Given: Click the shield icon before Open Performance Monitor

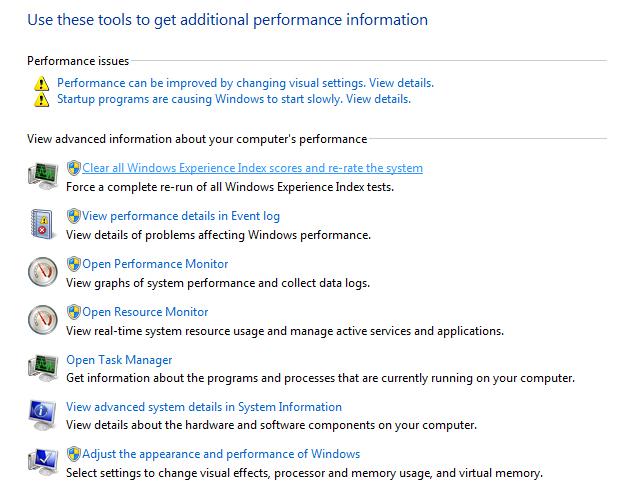Looking at the screenshot, I should [x=73, y=264].
